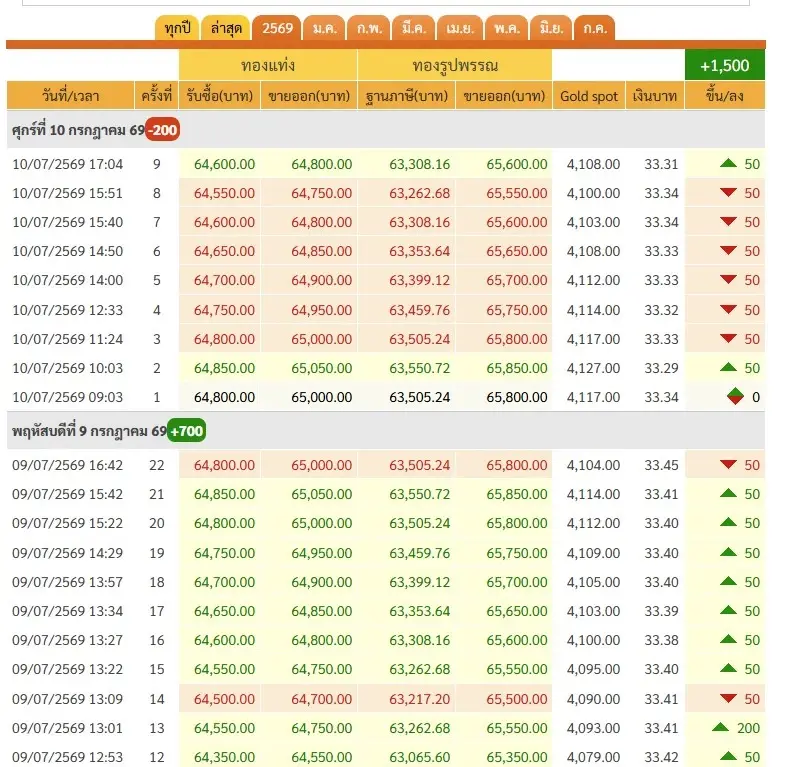Select the มิ.ย. month tab
This screenshot has width=786, height=767.
(551, 29)
